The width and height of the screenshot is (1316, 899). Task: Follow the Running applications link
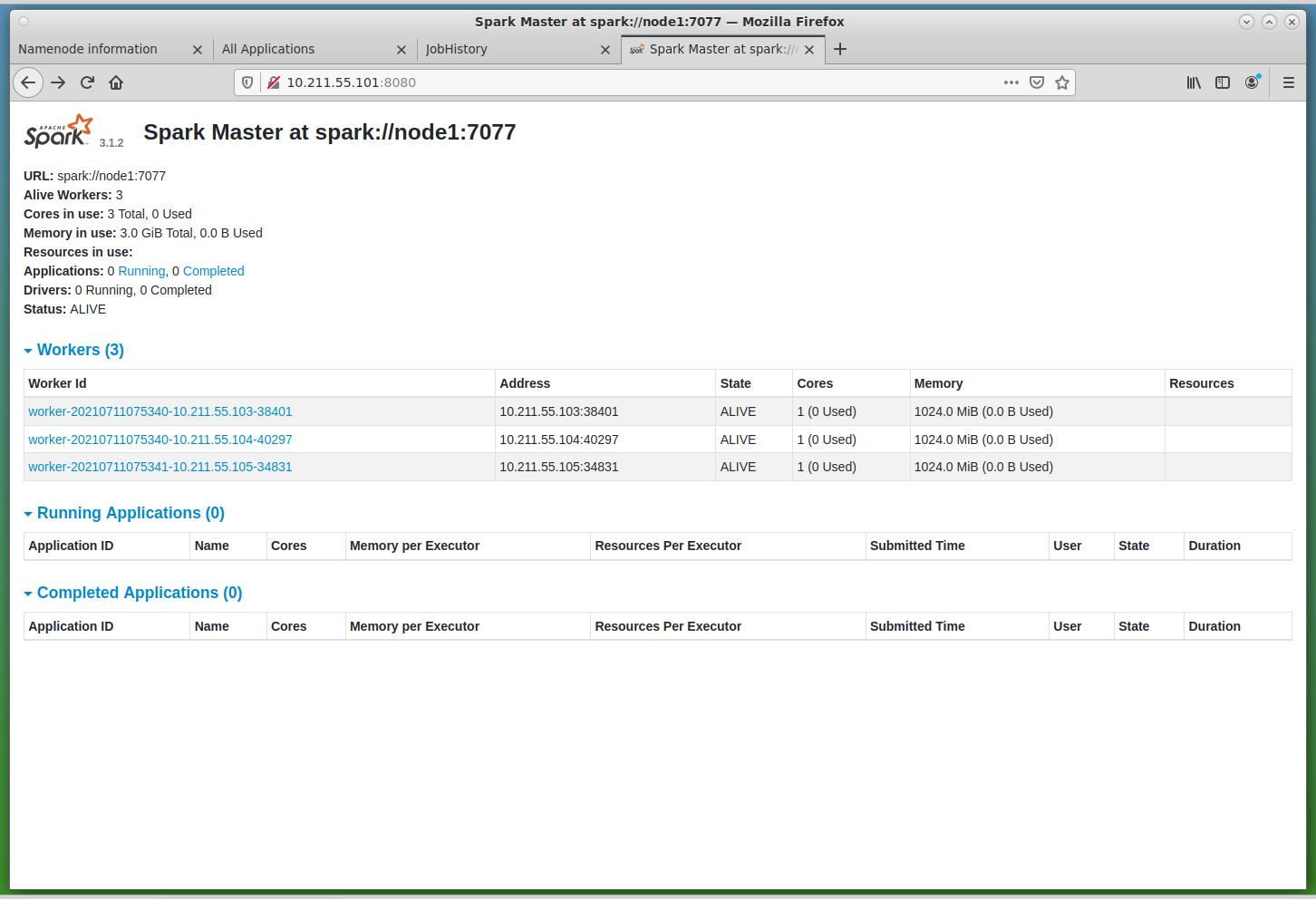[x=141, y=271]
